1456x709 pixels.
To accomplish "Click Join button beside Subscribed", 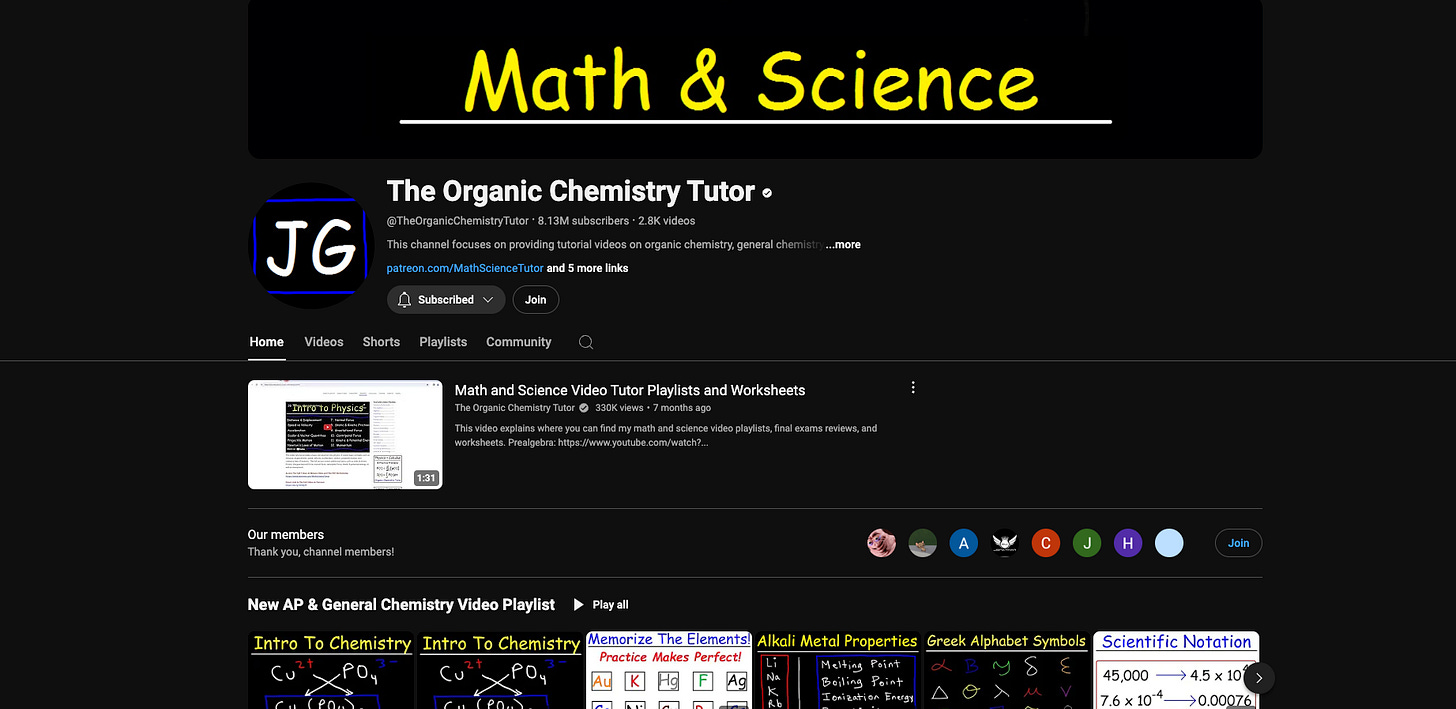I will point(536,300).
